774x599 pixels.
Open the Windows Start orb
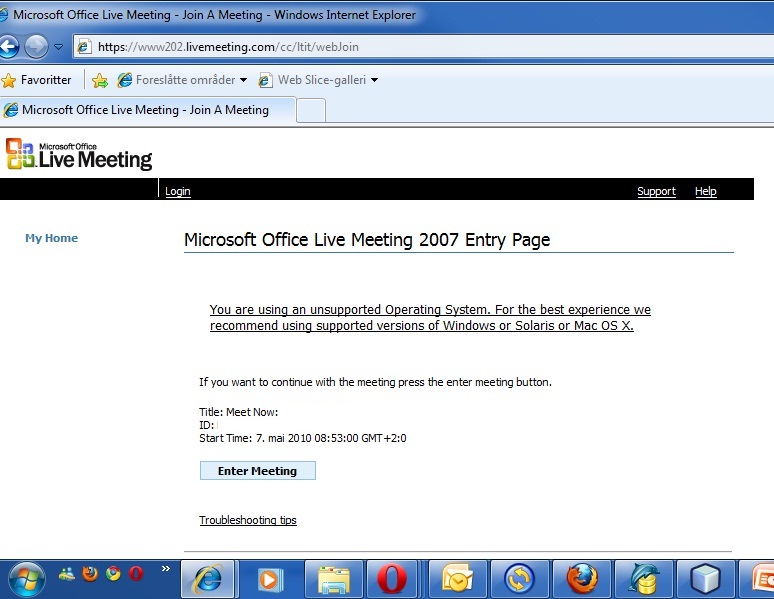26,579
